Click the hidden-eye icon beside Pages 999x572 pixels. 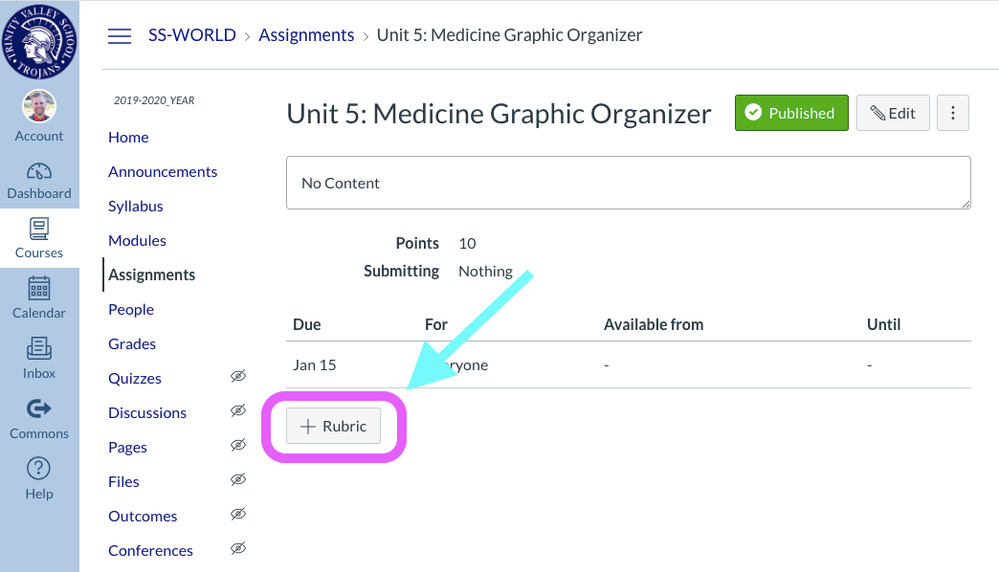238,445
